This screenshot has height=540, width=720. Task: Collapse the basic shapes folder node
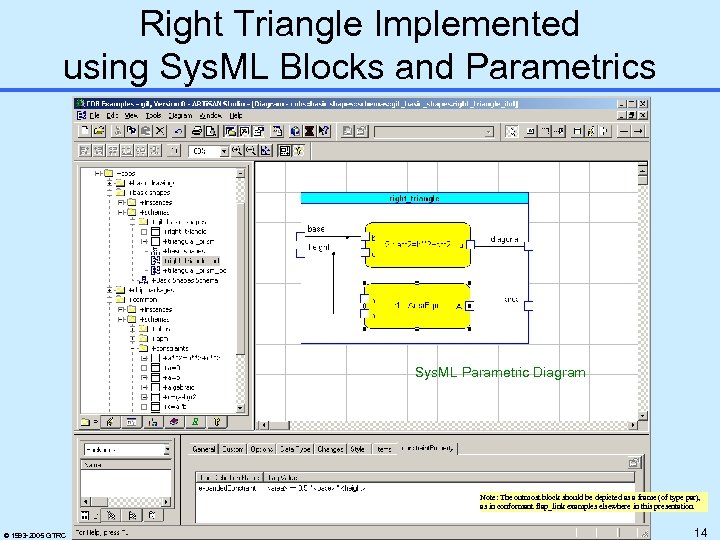(x=110, y=192)
